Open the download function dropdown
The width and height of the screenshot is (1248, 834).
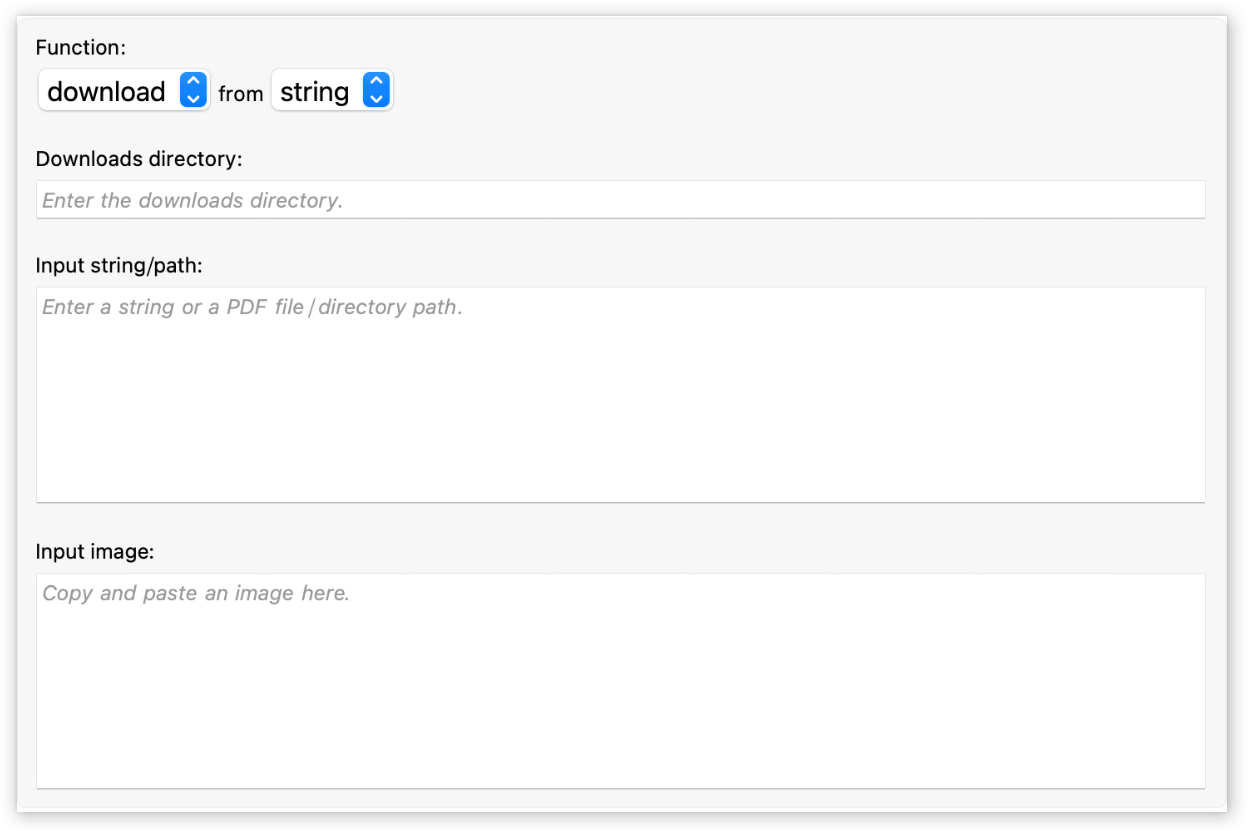click(123, 91)
